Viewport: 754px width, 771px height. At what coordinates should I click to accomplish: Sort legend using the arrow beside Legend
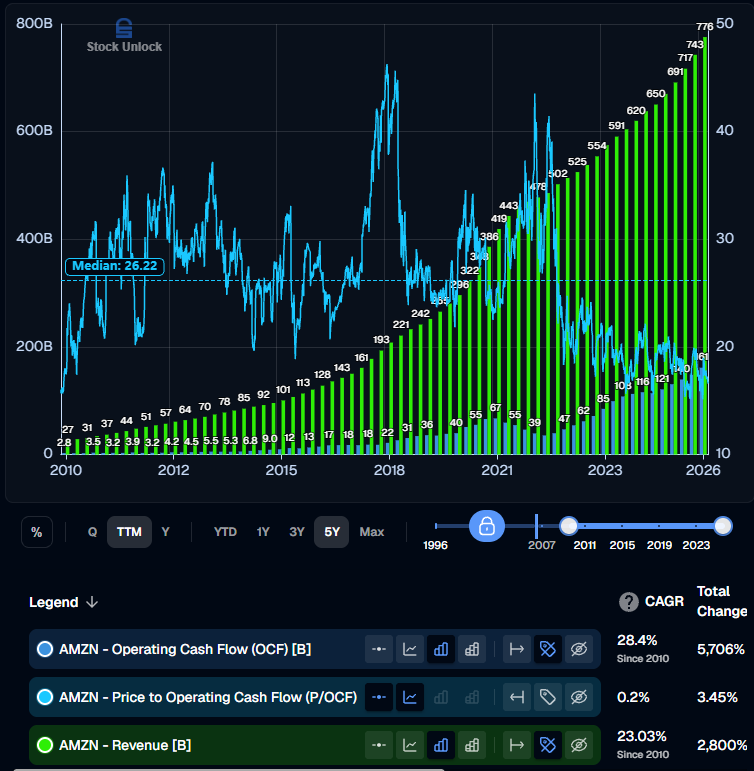pos(92,602)
